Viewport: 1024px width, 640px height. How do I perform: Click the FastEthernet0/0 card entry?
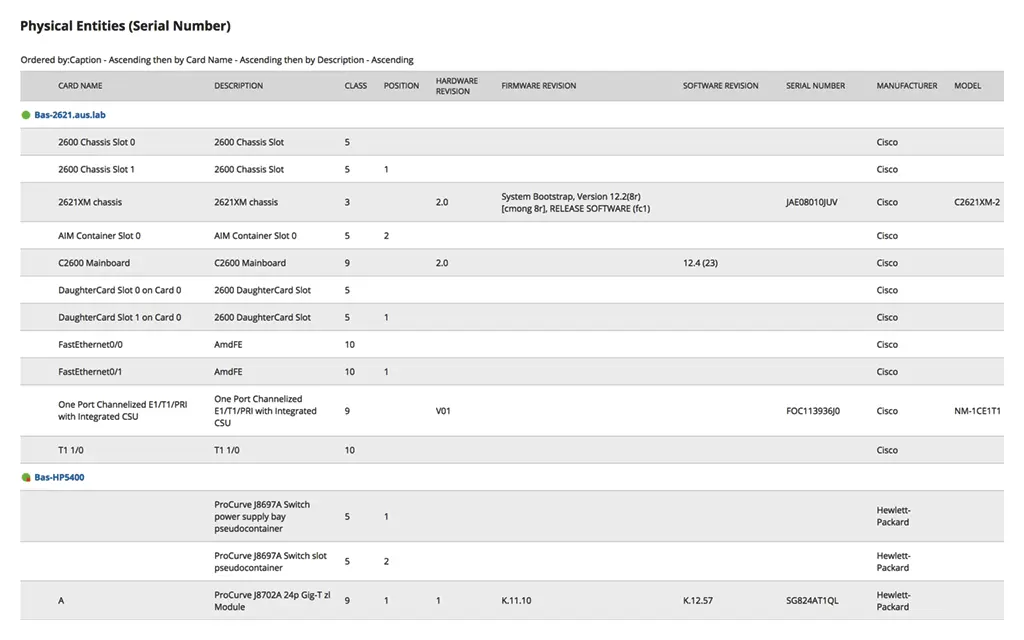pyautogui.click(x=90, y=345)
